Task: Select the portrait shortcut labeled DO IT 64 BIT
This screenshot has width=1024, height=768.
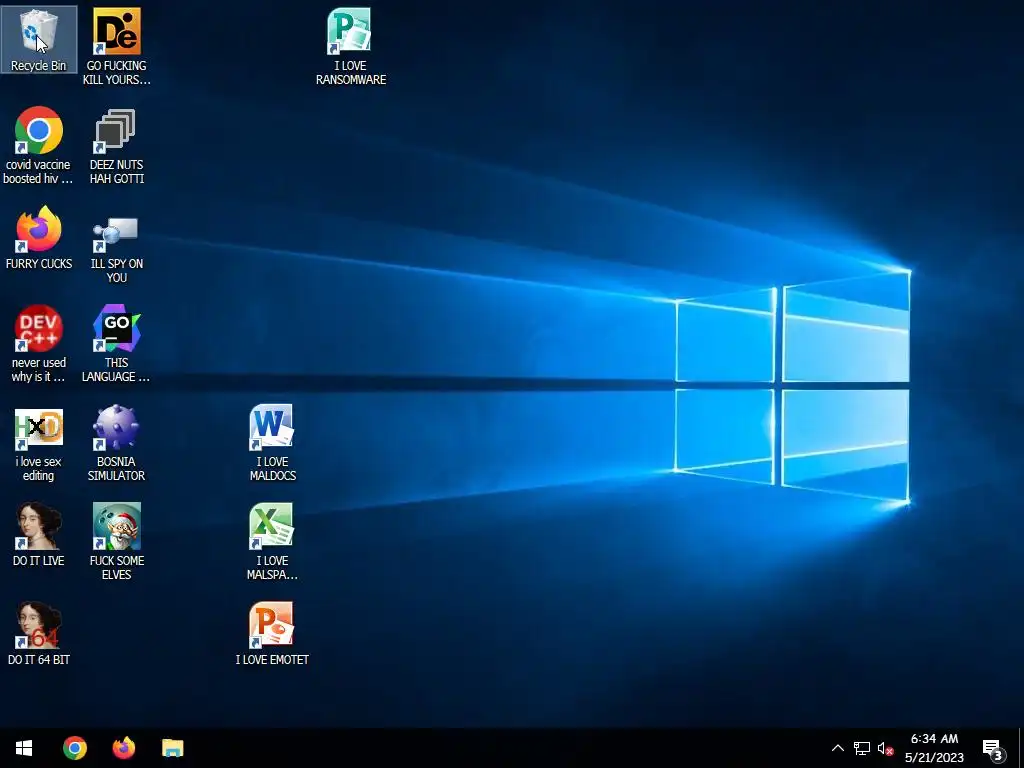Action: [x=39, y=634]
